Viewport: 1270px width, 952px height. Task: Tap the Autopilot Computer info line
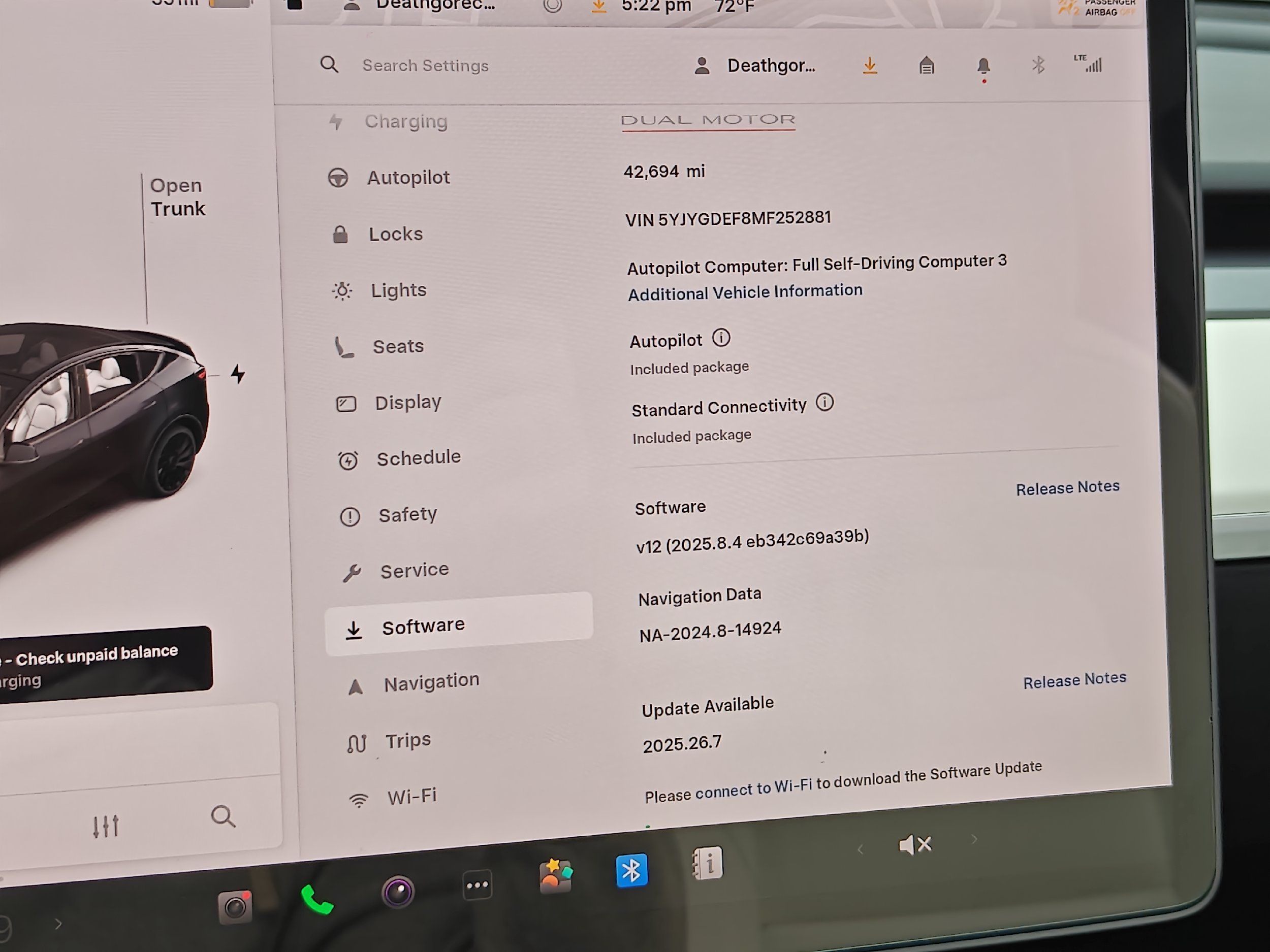[x=816, y=265]
